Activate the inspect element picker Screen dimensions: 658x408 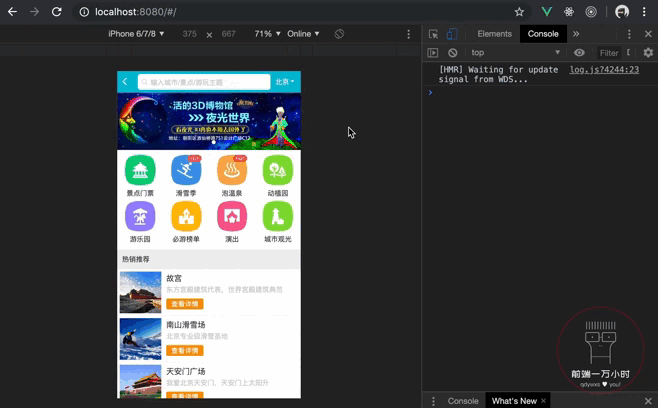(433, 34)
